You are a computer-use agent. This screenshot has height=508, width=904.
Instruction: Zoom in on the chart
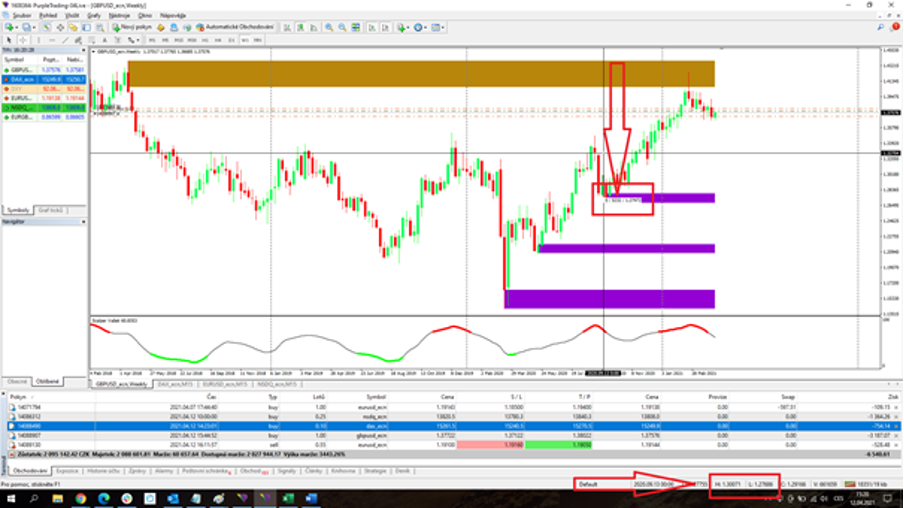[329, 27]
